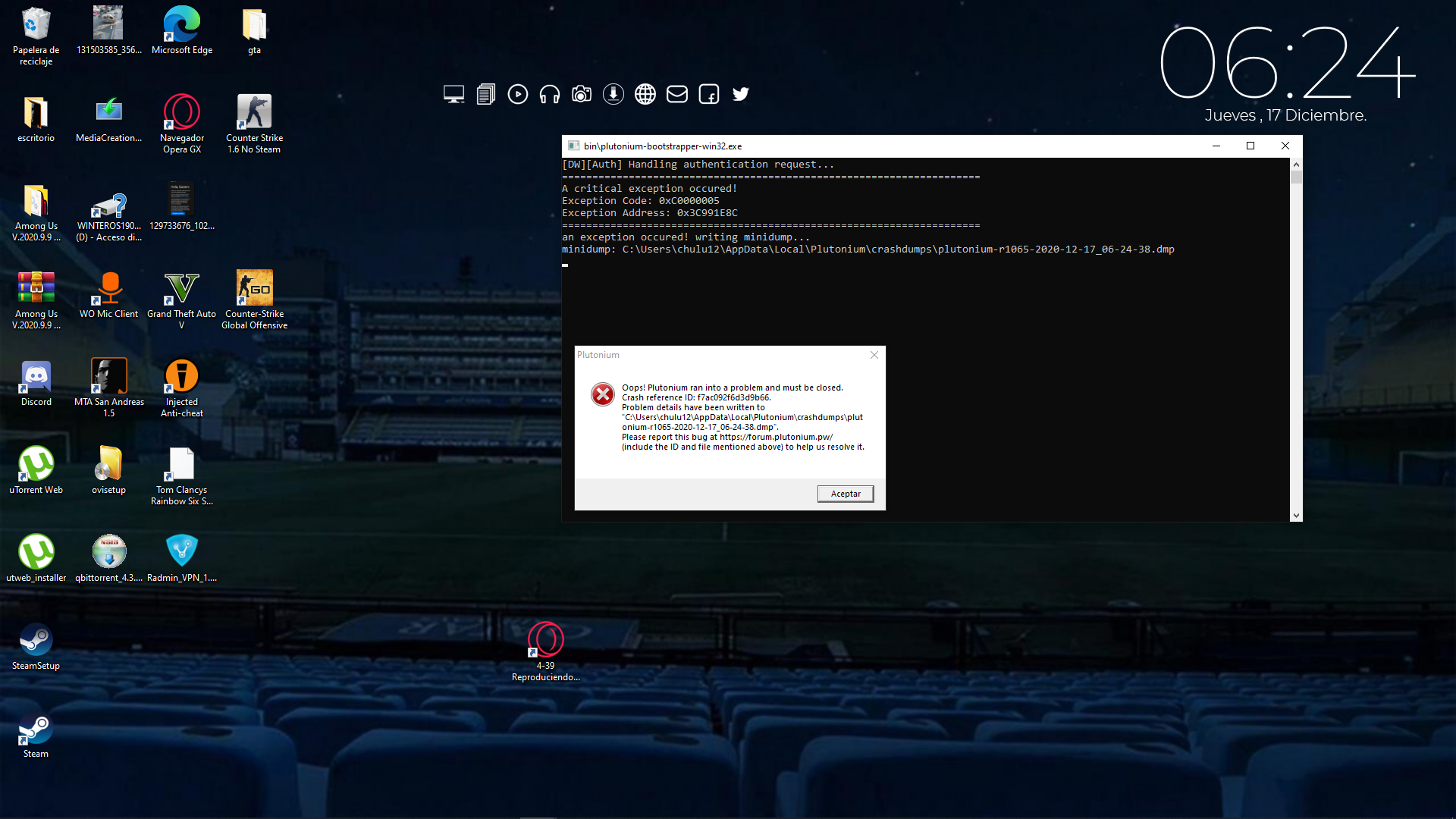Close the plutonium-bootstrapper console window
Screen dimensions: 1456x819
(x=1285, y=146)
